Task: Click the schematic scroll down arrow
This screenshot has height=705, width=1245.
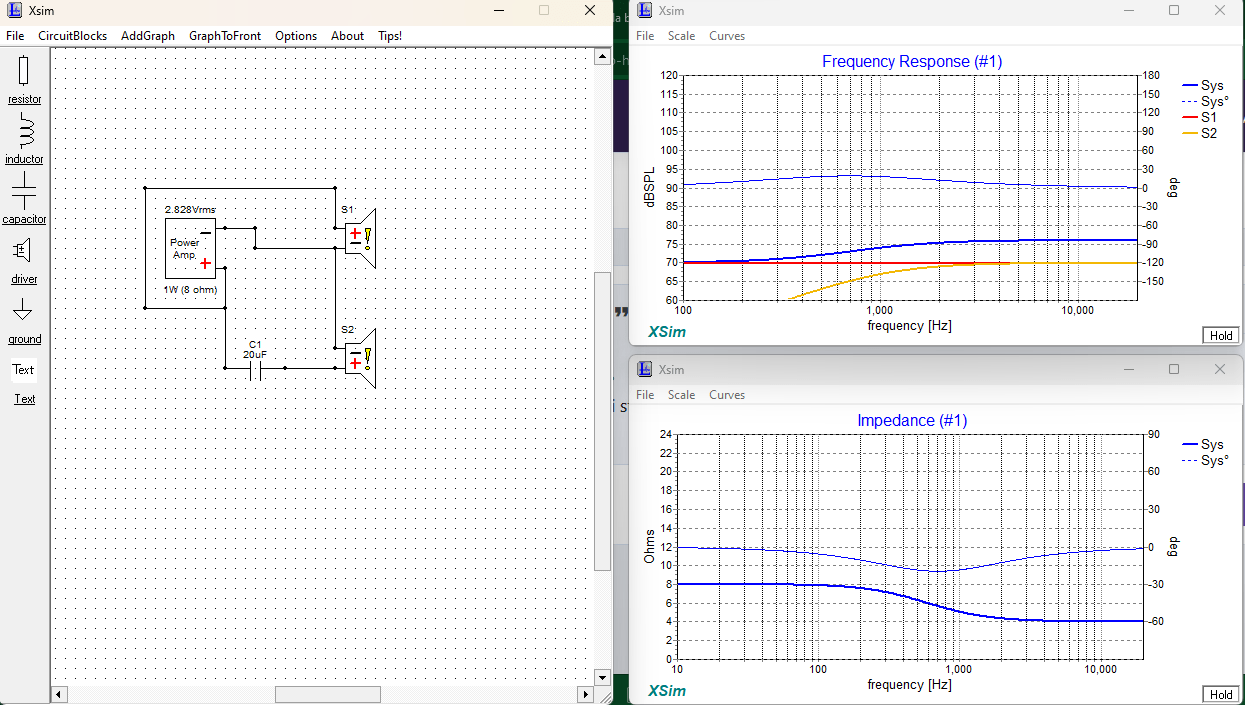Action: click(602, 677)
